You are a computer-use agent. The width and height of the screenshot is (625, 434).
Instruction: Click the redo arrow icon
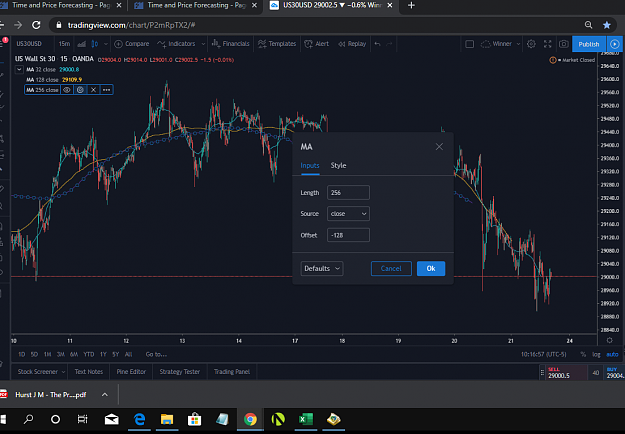click(x=389, y=44)
